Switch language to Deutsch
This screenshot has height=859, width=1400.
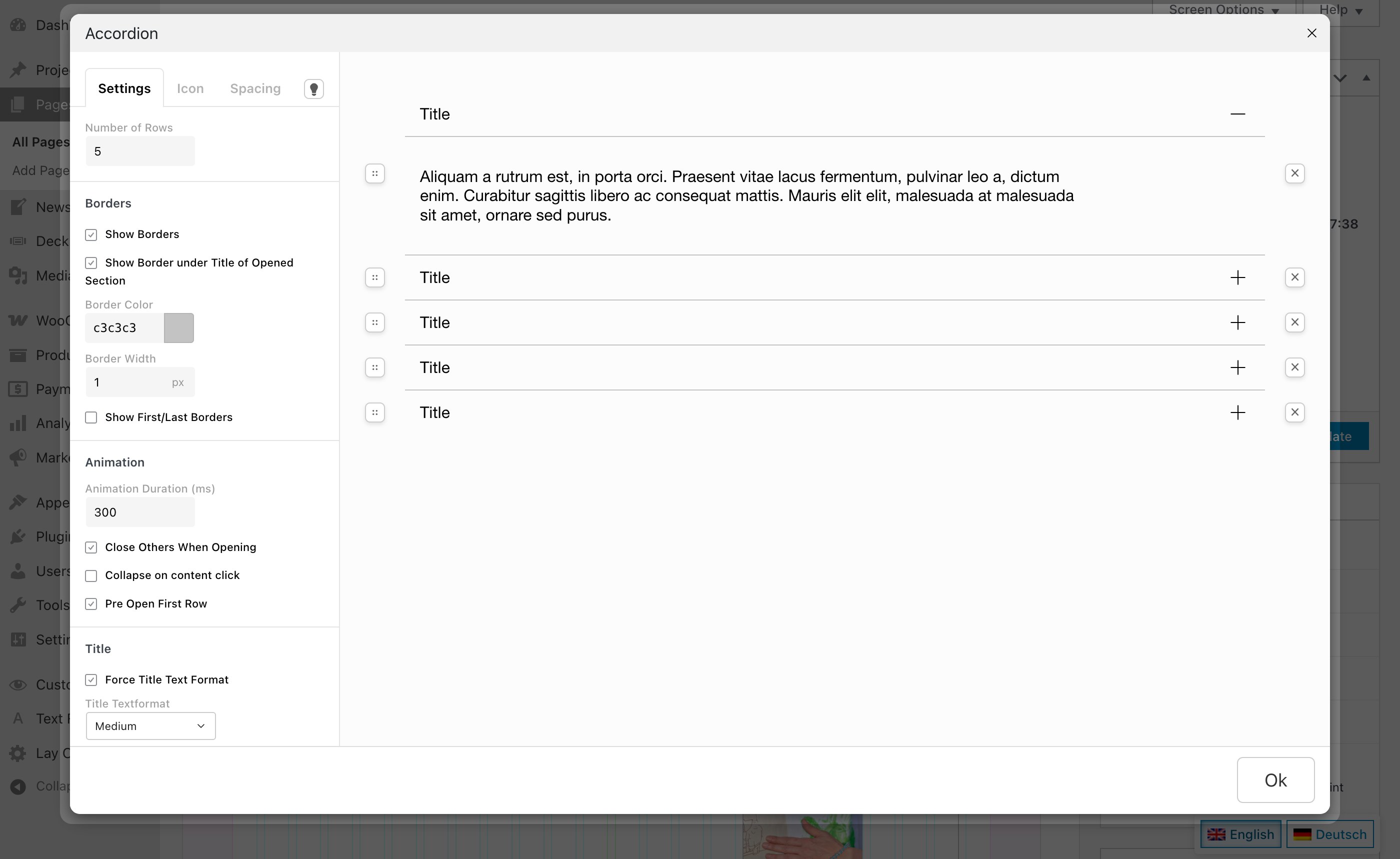1329,834
